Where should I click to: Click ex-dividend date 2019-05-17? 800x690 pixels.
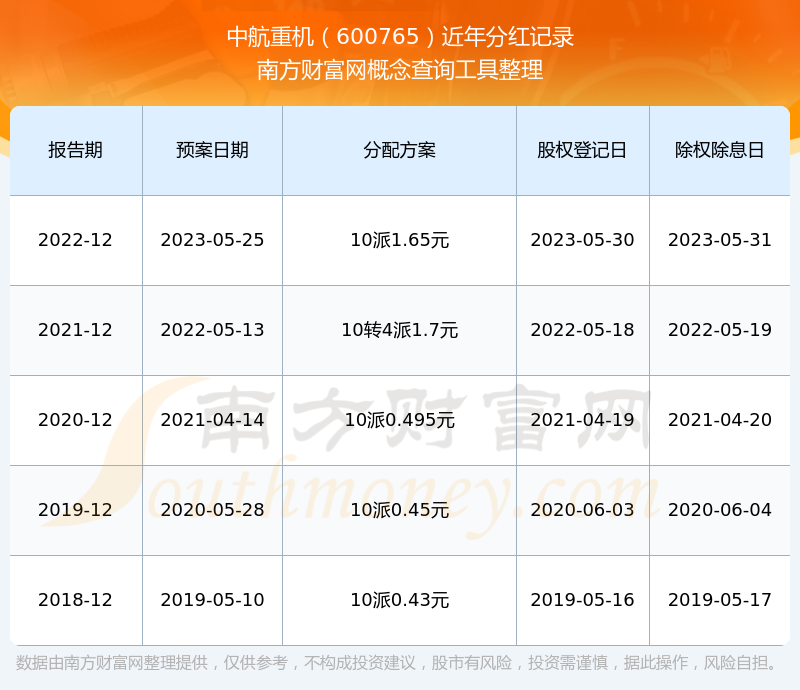point(719,600)
